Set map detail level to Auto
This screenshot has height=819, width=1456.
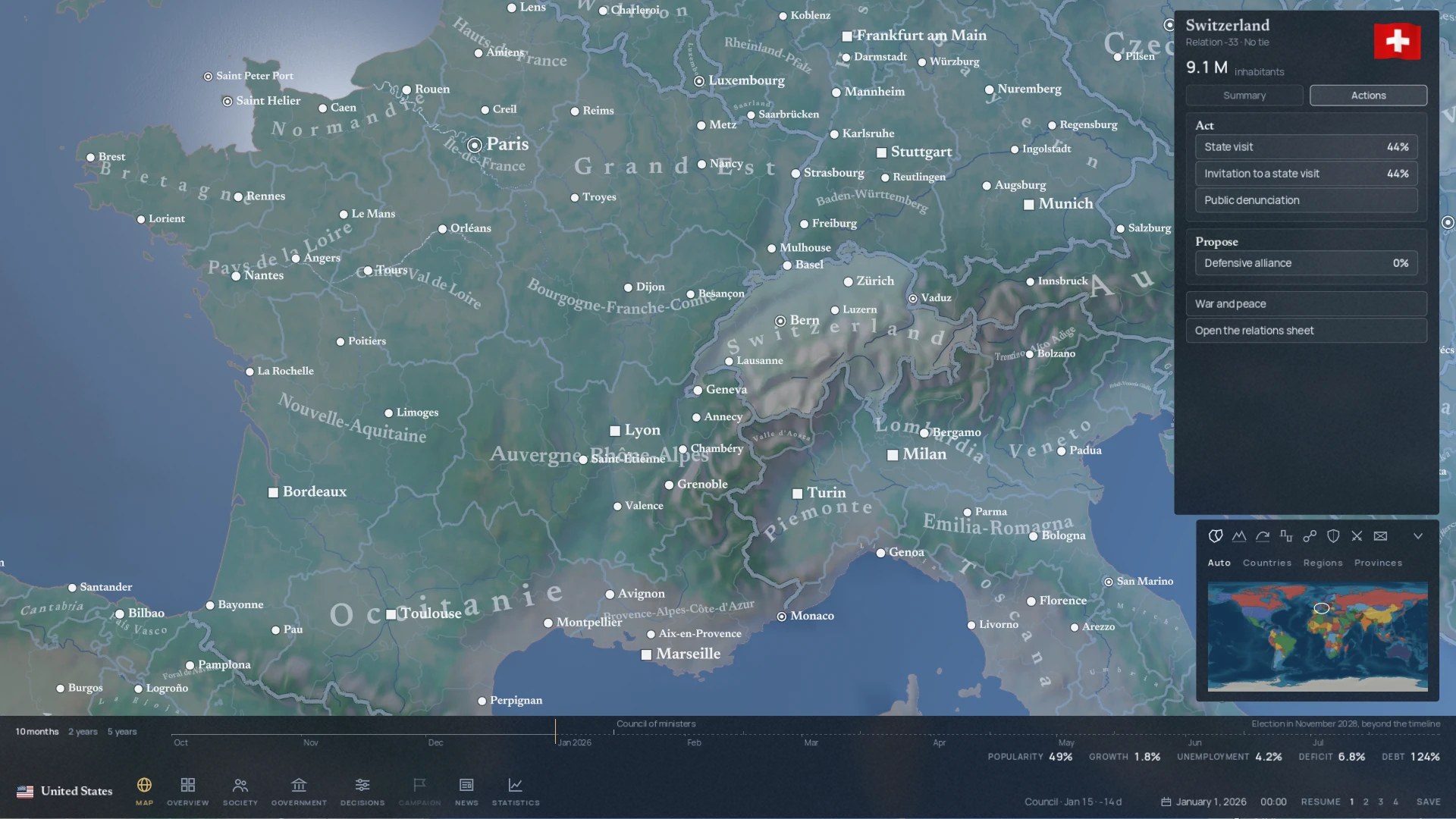(1219, 563)
